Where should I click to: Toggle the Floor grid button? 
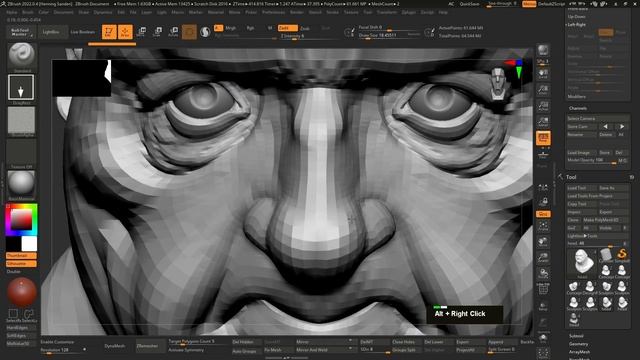pos(543,154)
